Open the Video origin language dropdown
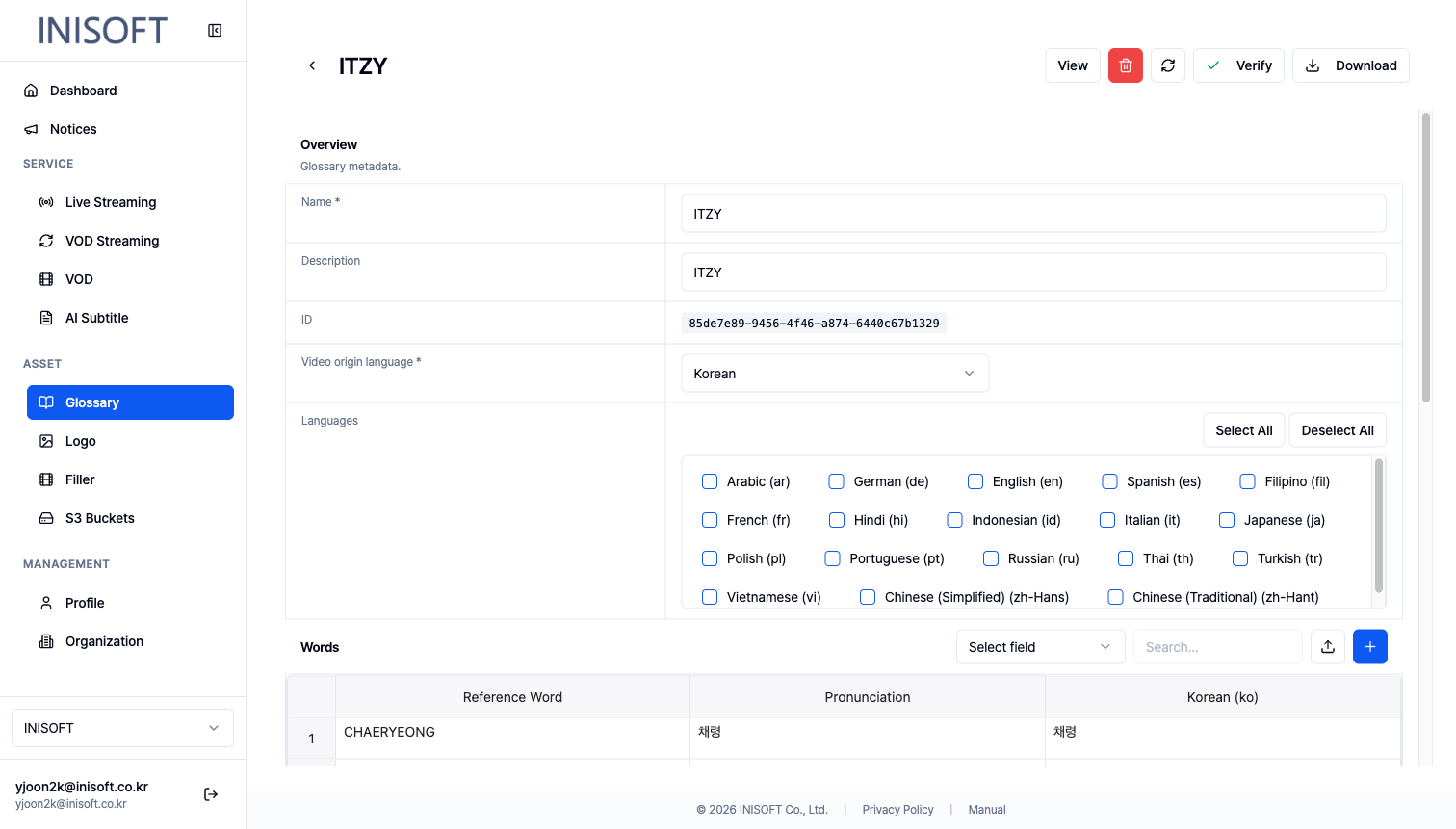Screen dimensions: 1456x829 pyautogui.click(x=835, y=374)
